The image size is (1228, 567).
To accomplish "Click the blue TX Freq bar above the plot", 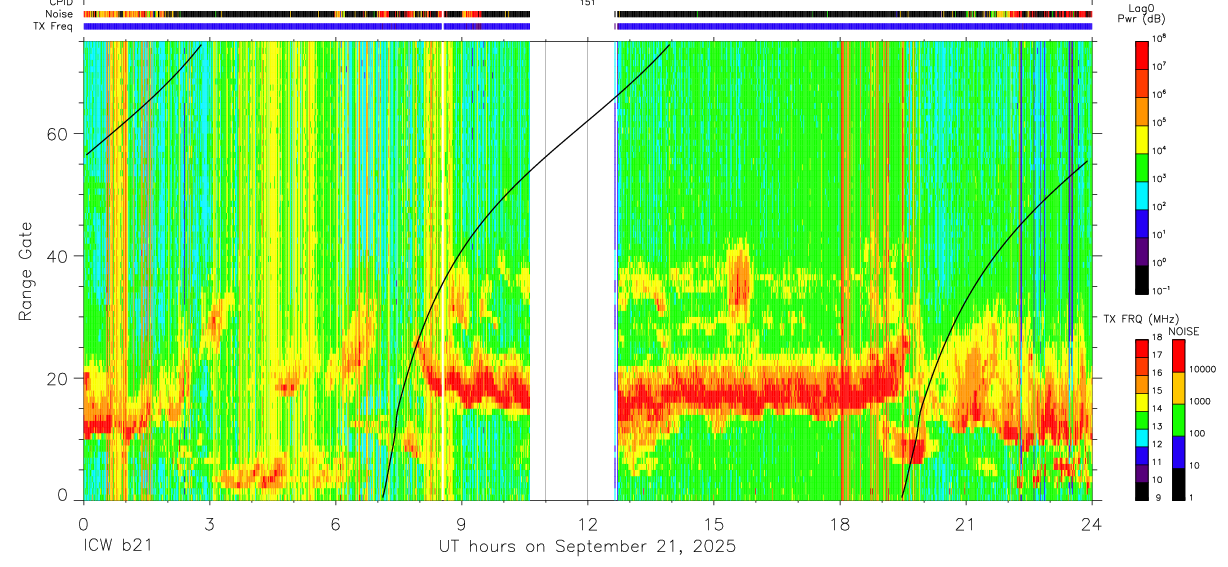I will (x=587, y=27).
